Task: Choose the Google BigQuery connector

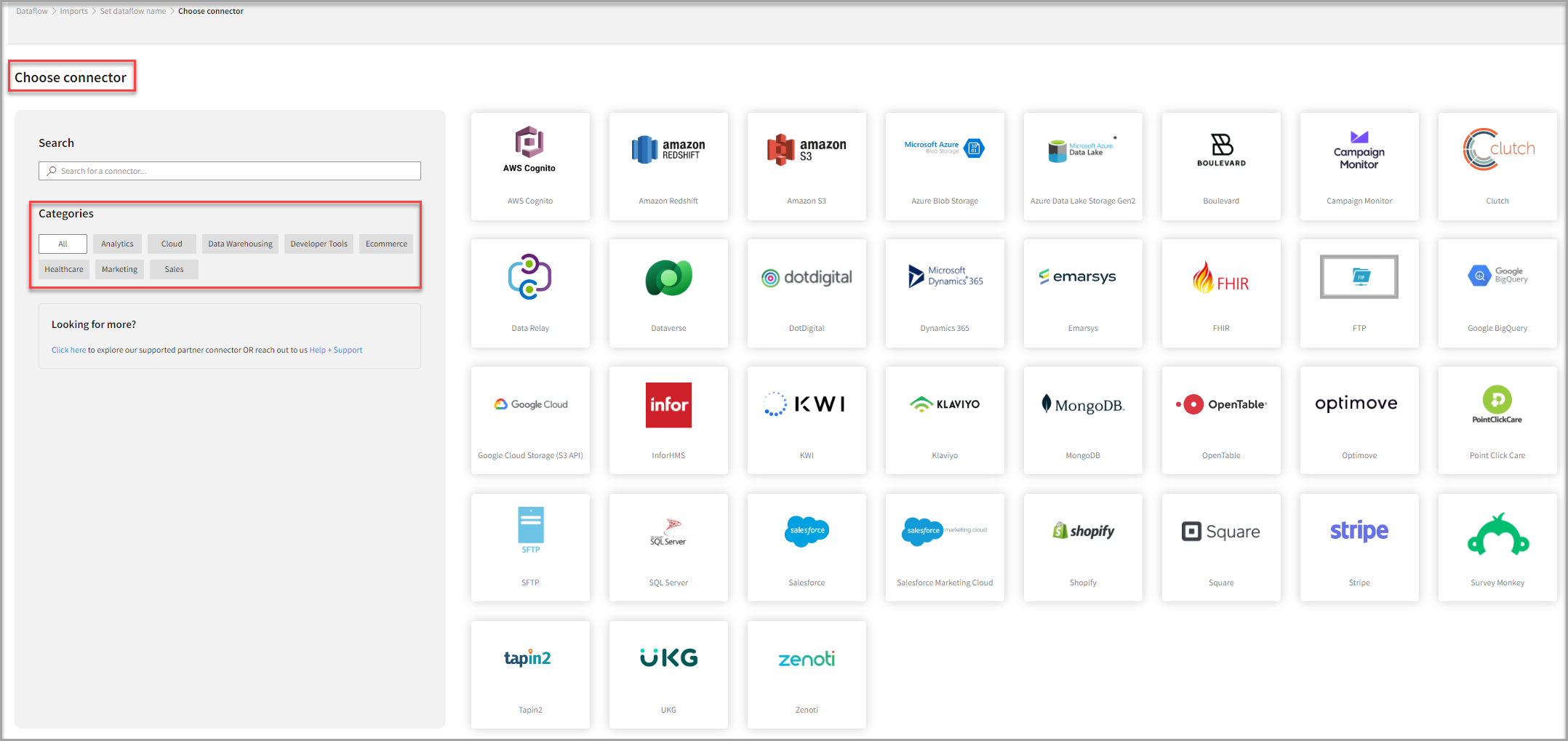Action: 1497,294
